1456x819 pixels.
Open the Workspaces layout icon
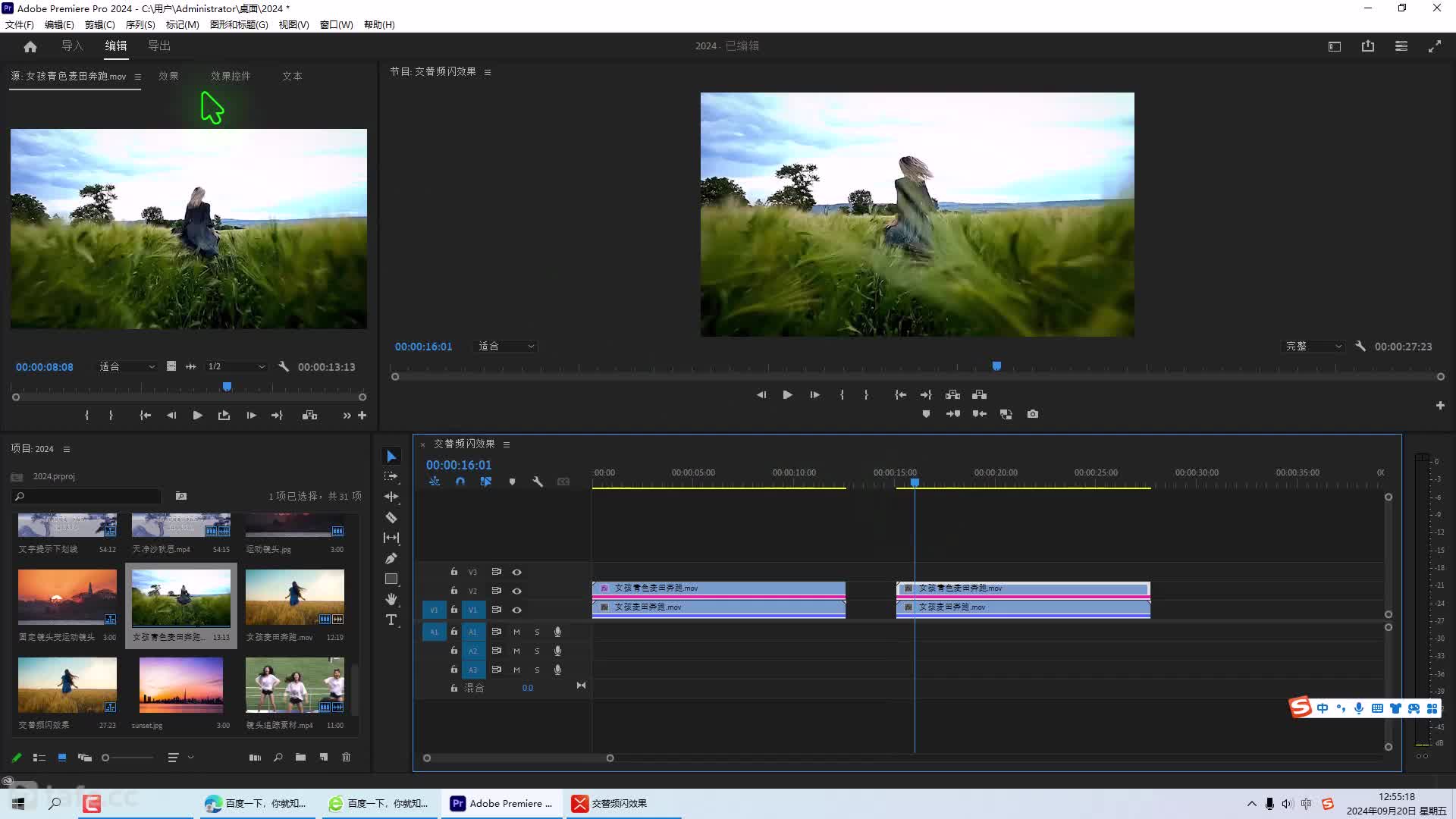(x=1335, y=46)
